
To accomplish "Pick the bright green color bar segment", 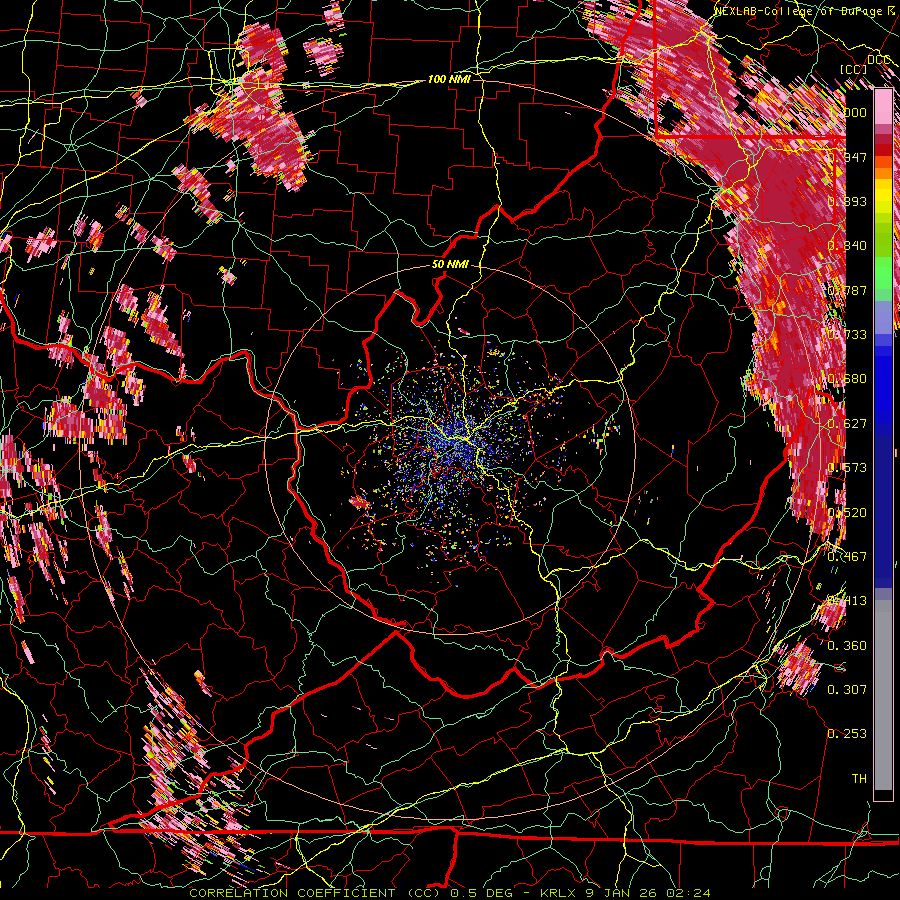I will (883, 273).
